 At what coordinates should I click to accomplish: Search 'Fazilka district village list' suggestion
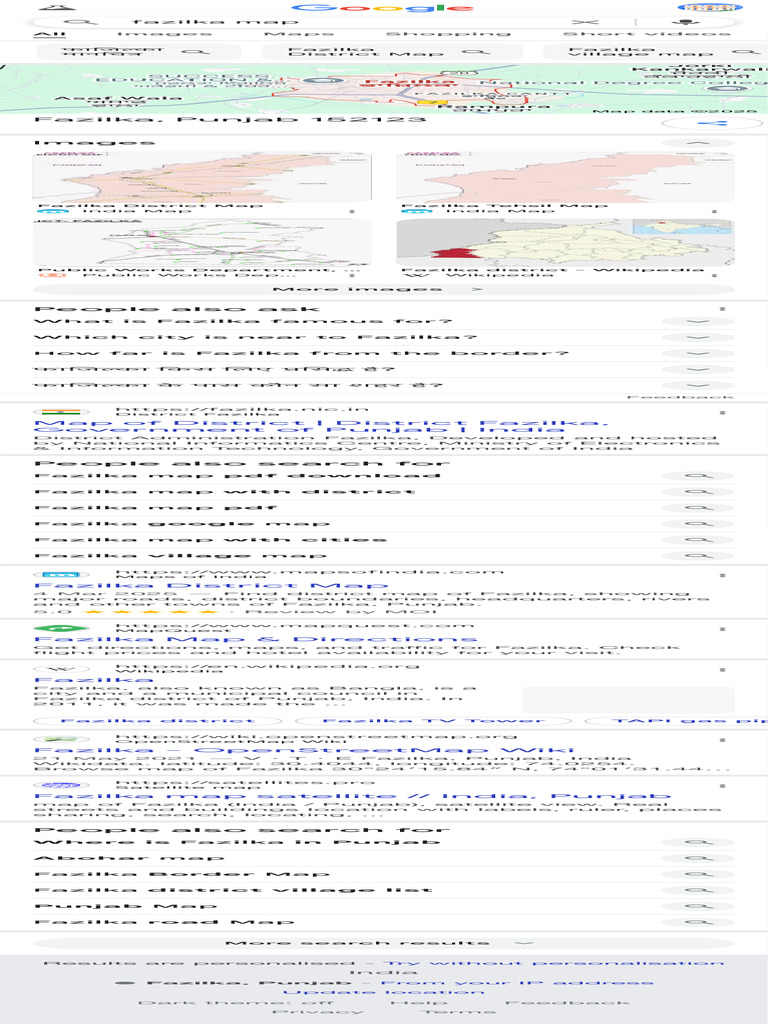tap(383, 890)
